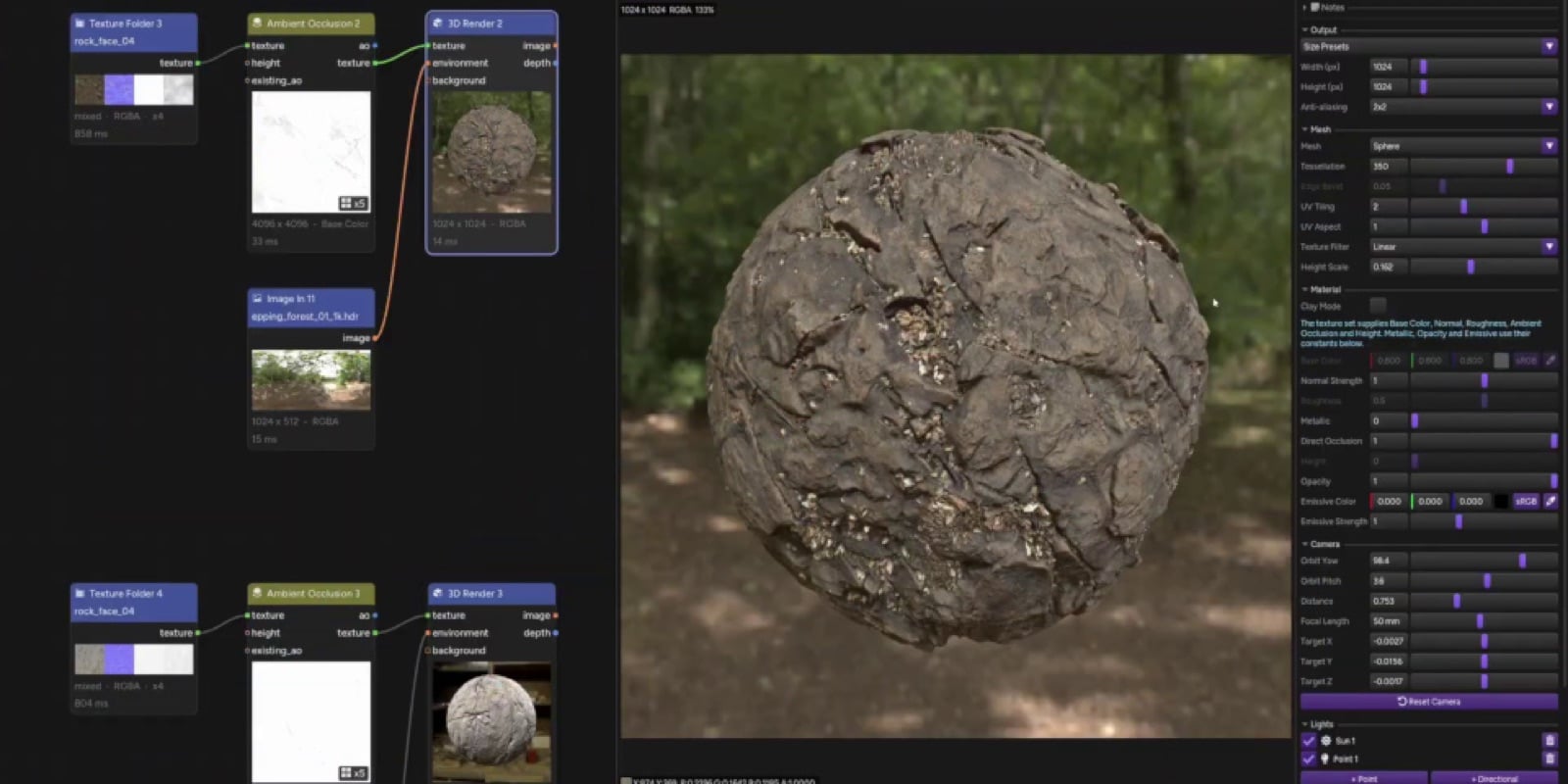Open the Size Presets dropdown
Viewport: 1568px width, 784px height.
1429,46
